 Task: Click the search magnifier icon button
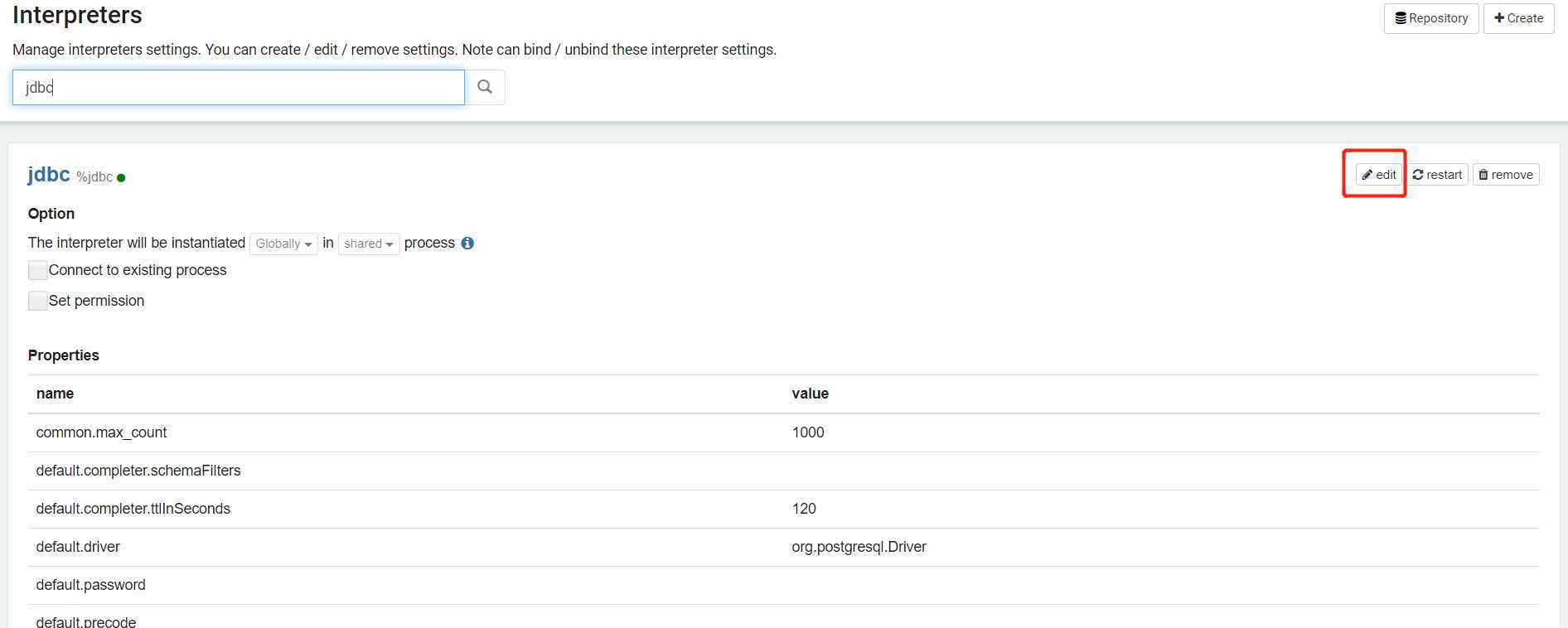(485, 87)
